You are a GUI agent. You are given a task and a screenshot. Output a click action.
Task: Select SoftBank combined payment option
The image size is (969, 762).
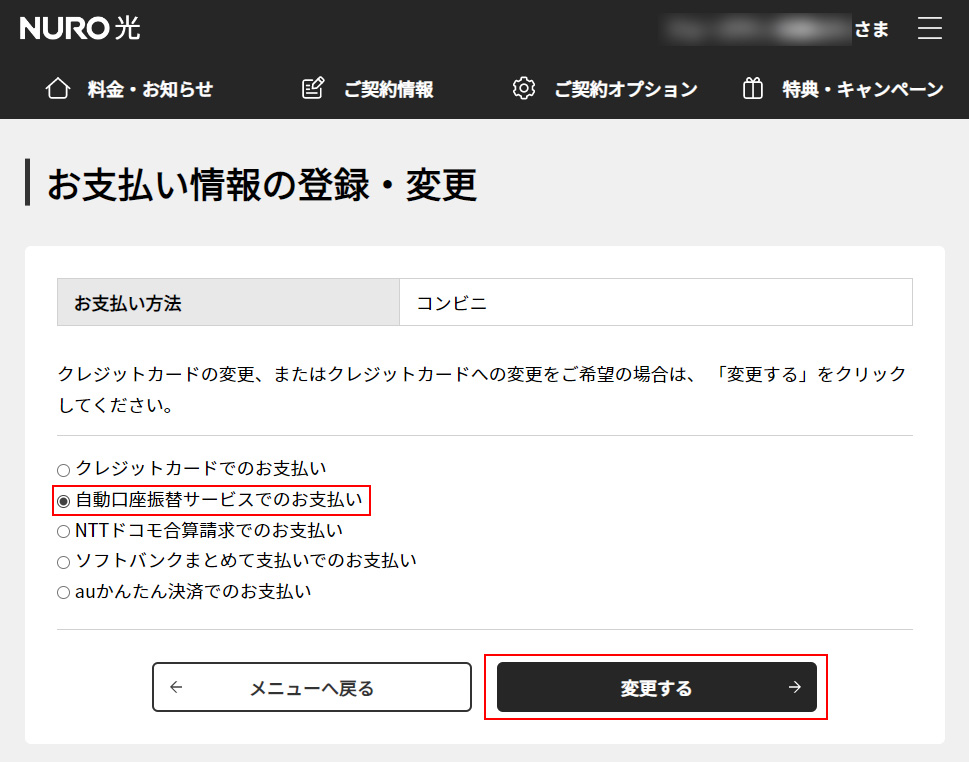coord(63,561)
